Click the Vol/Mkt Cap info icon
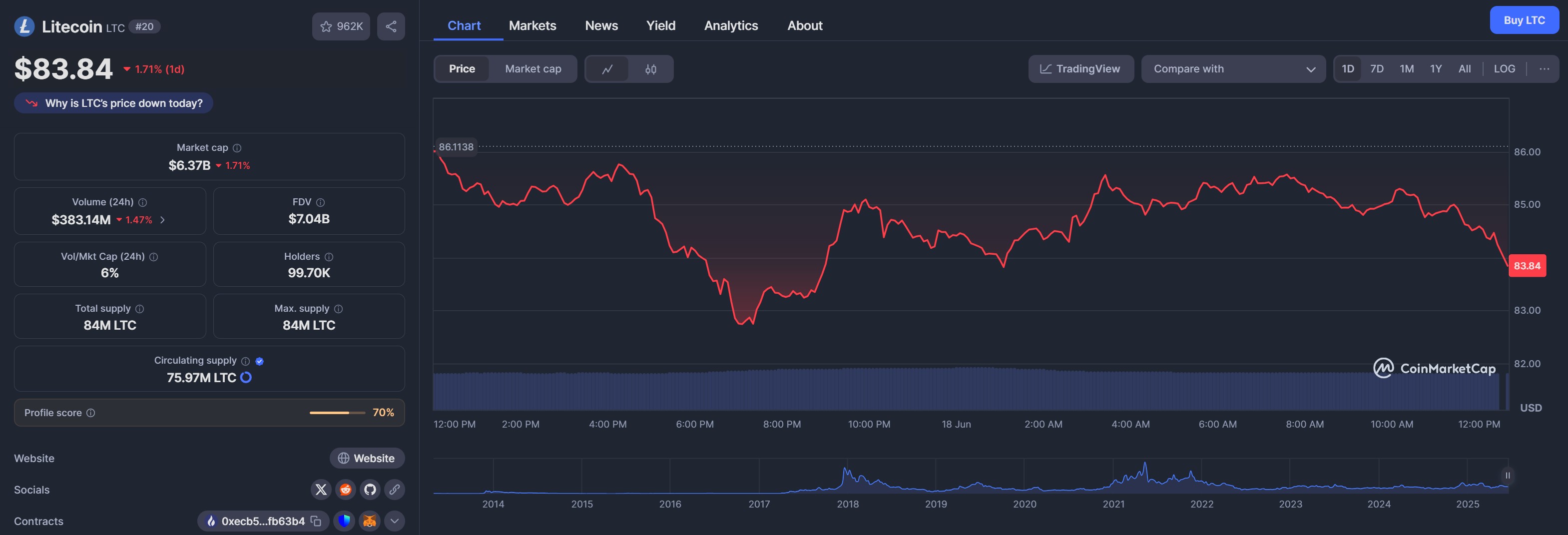This screenshot has width=1568, height=535. (153, 257)
